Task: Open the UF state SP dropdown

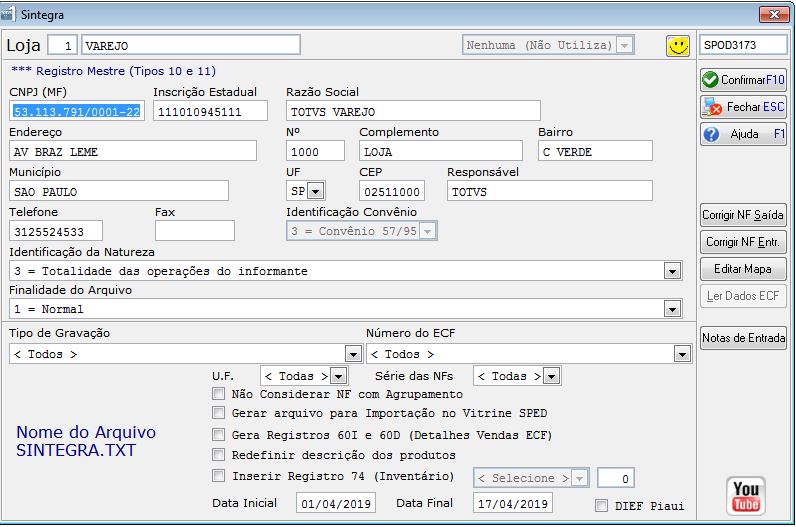Action: coord(316,191)
